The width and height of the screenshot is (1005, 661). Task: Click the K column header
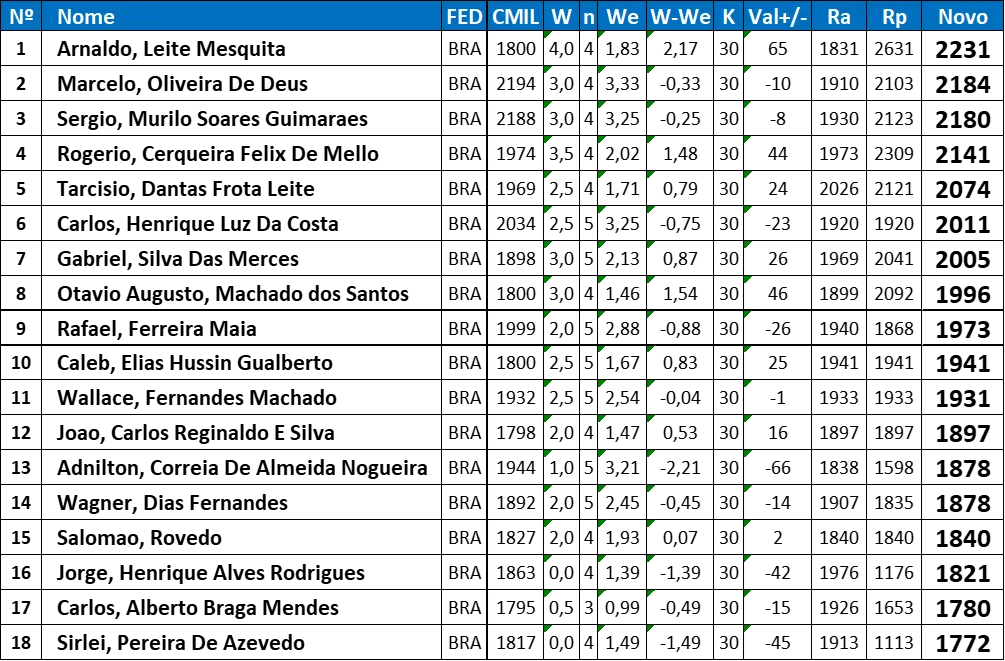728,17
